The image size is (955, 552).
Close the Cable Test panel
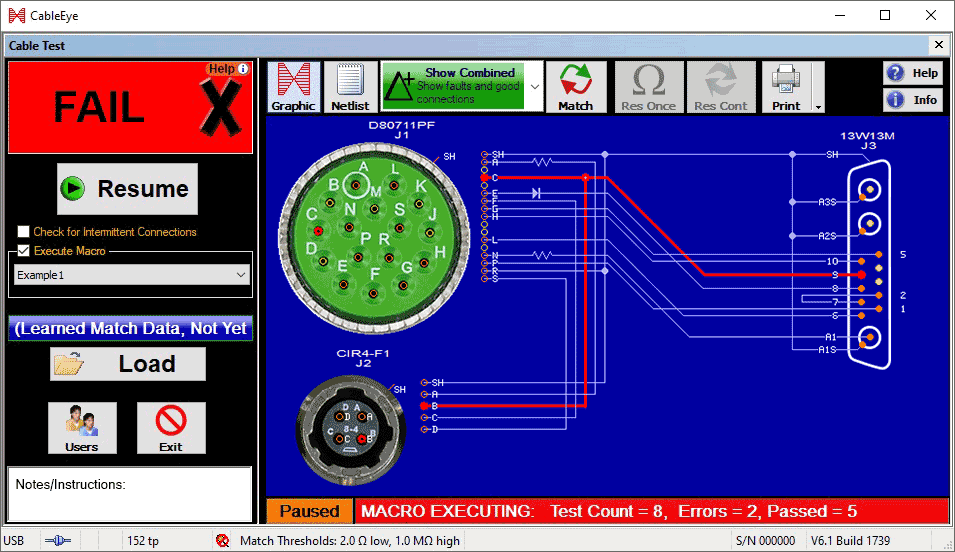(938, 45)
